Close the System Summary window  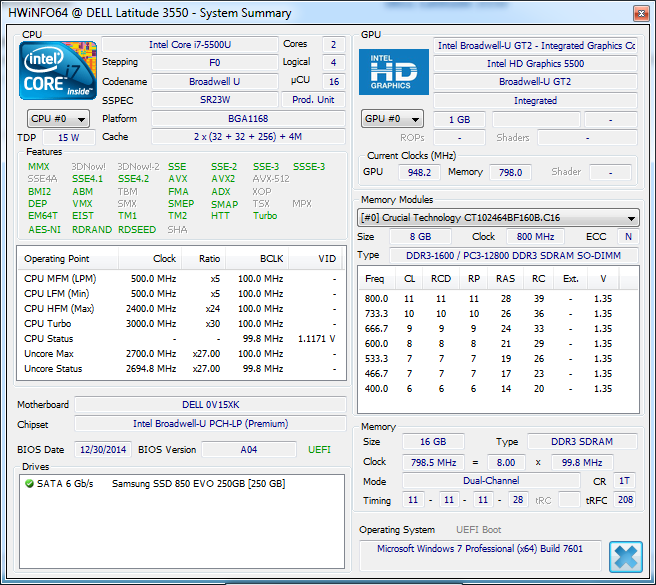(641, 13)
